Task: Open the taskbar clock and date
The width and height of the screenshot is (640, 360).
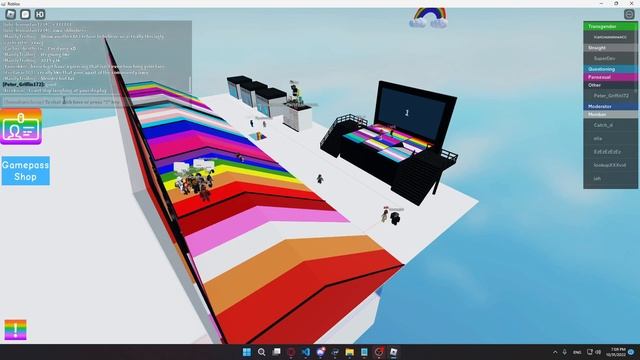Action: pos(616,352)
